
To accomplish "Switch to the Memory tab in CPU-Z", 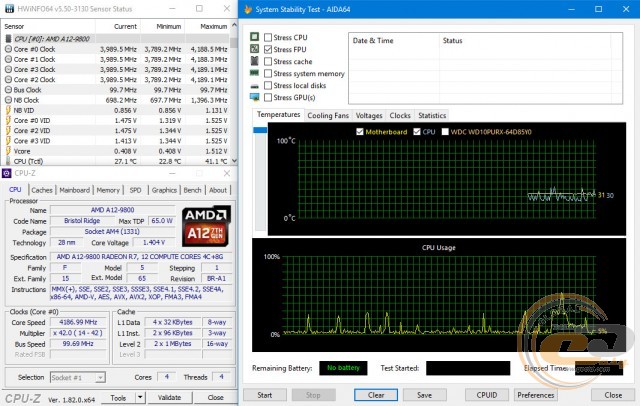I will (108, 190).
